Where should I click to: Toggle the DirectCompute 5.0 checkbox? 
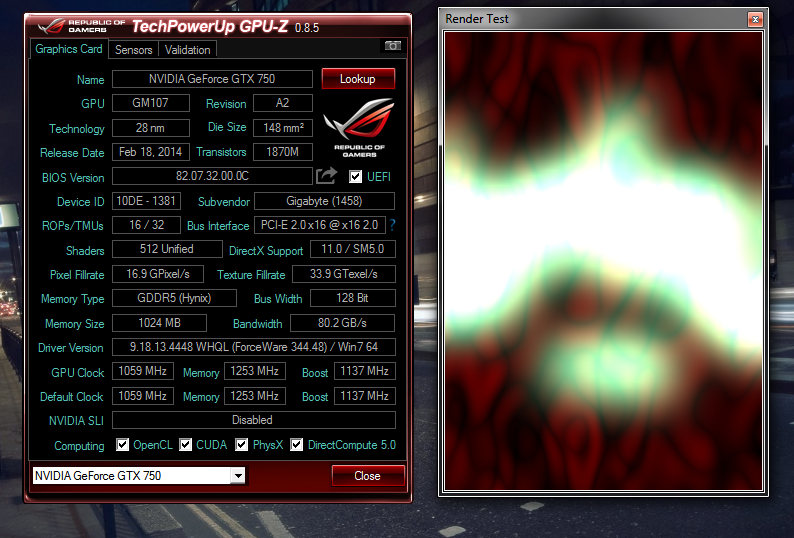coord(297,445)
